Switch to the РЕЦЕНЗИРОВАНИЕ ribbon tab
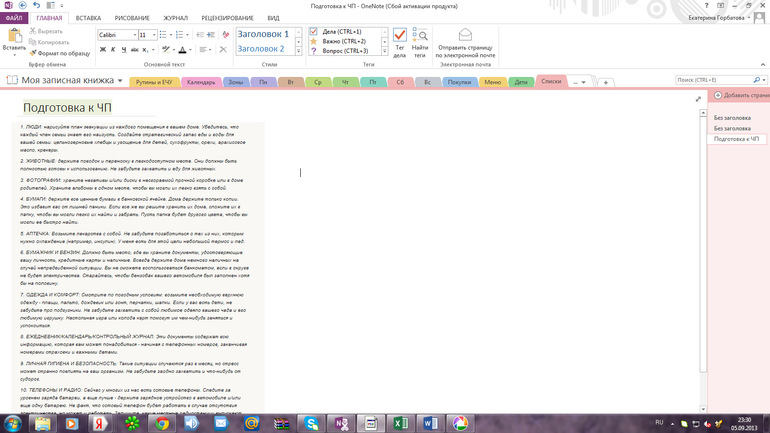Image resolution: width=770 pixels, height=433 pixels. [x=227, y=18]
